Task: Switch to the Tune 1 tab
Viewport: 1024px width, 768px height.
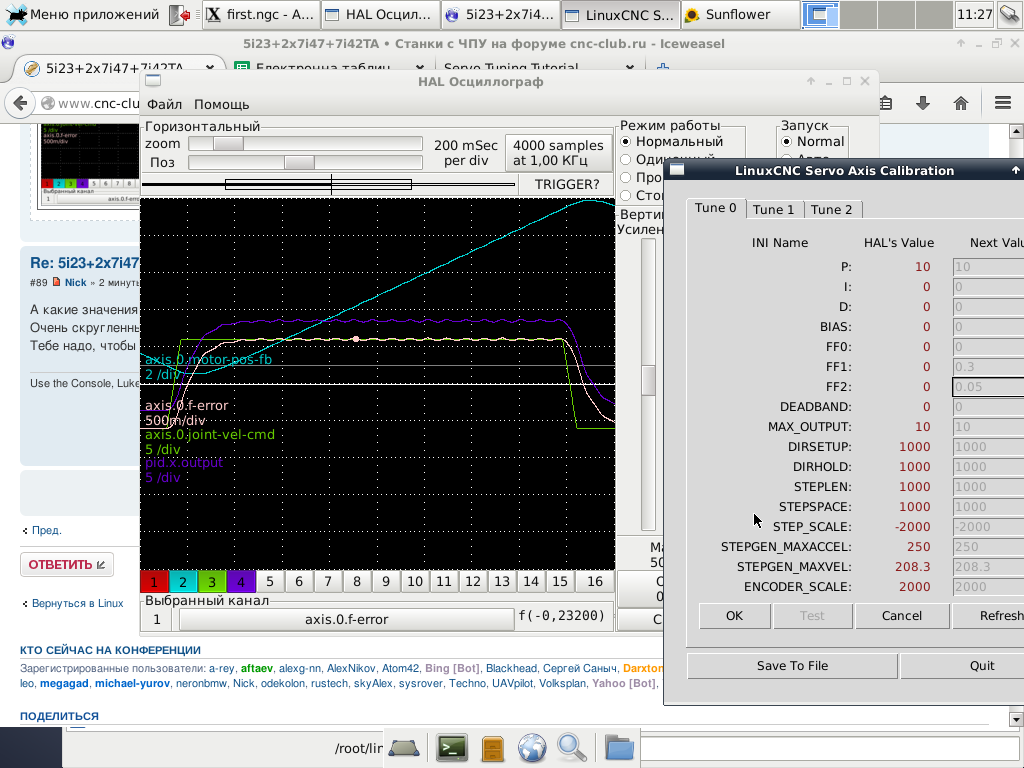Action: coord(774,209)
